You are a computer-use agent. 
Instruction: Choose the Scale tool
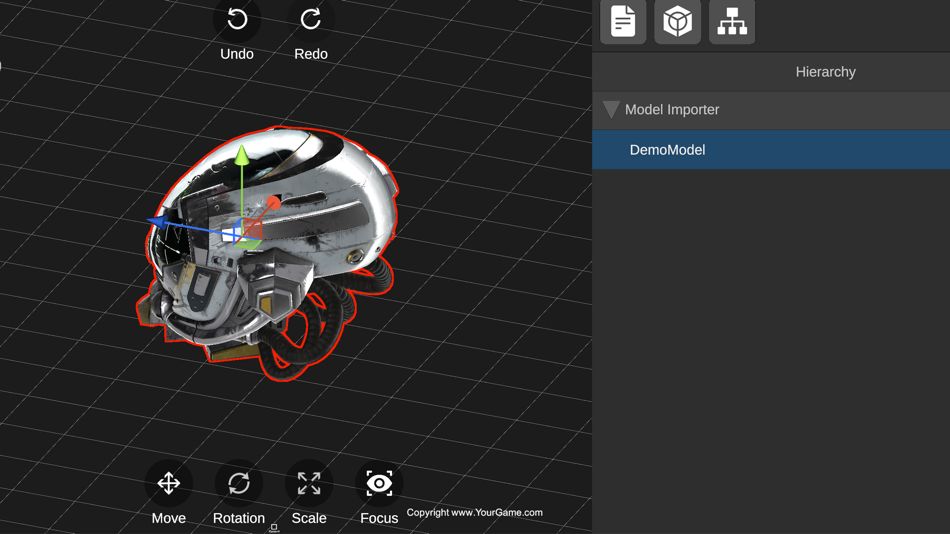point(309,483)
